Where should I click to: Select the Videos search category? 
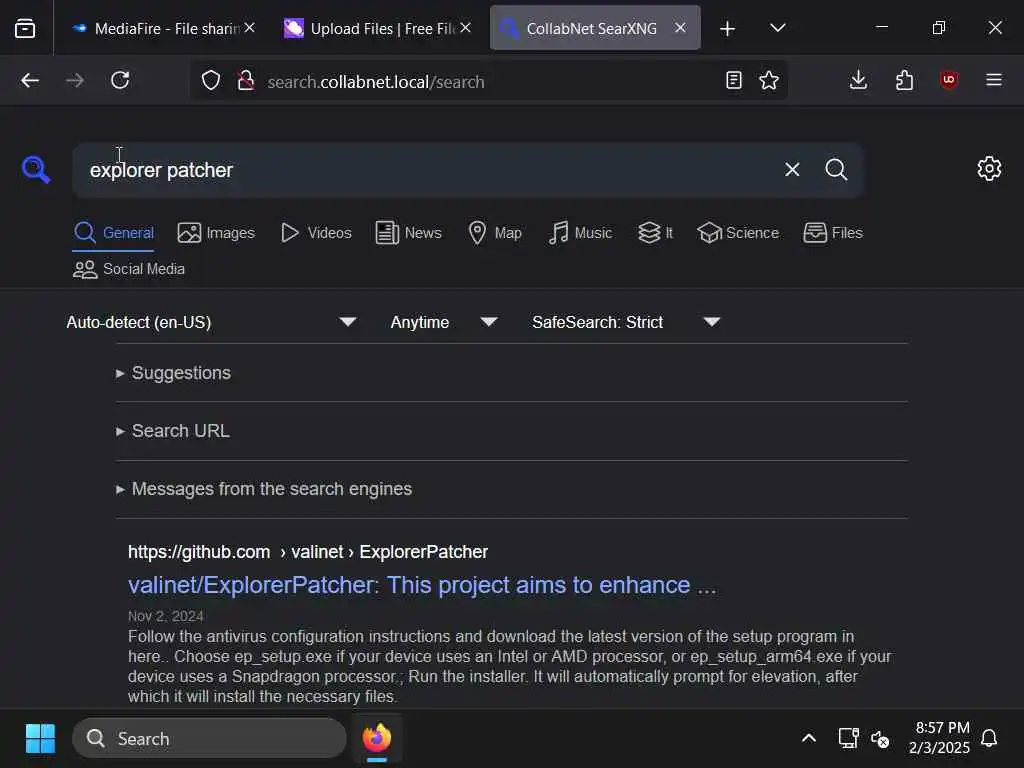pyautogui.click(x=316, y=233)
